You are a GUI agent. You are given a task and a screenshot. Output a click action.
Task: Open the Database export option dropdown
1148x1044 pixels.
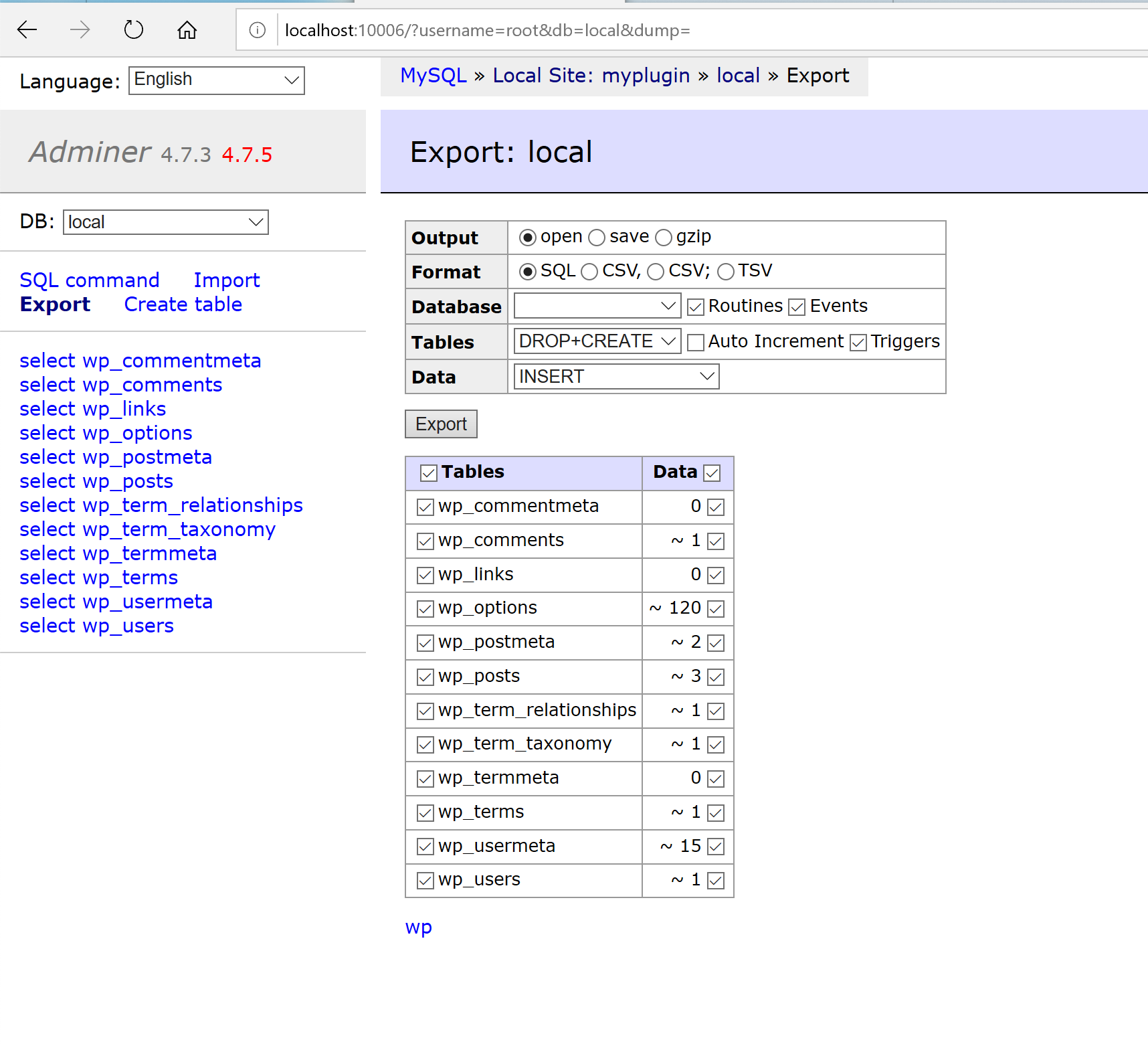click(597, 306)
